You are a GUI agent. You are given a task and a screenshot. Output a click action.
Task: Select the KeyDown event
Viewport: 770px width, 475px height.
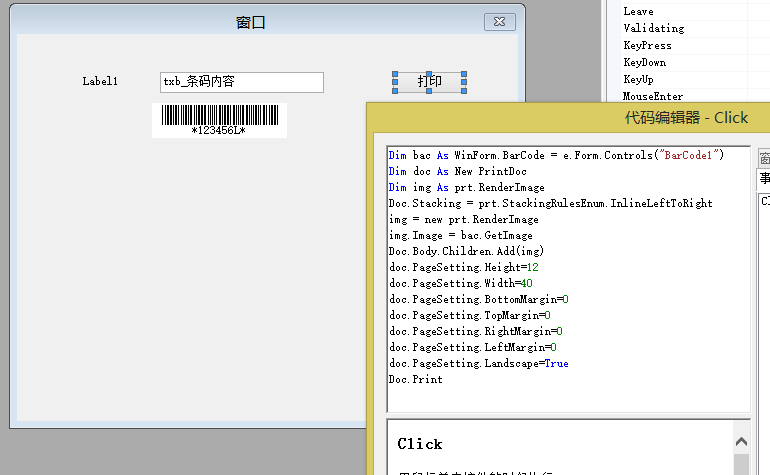pyautogui.click(x=644, y=62)
